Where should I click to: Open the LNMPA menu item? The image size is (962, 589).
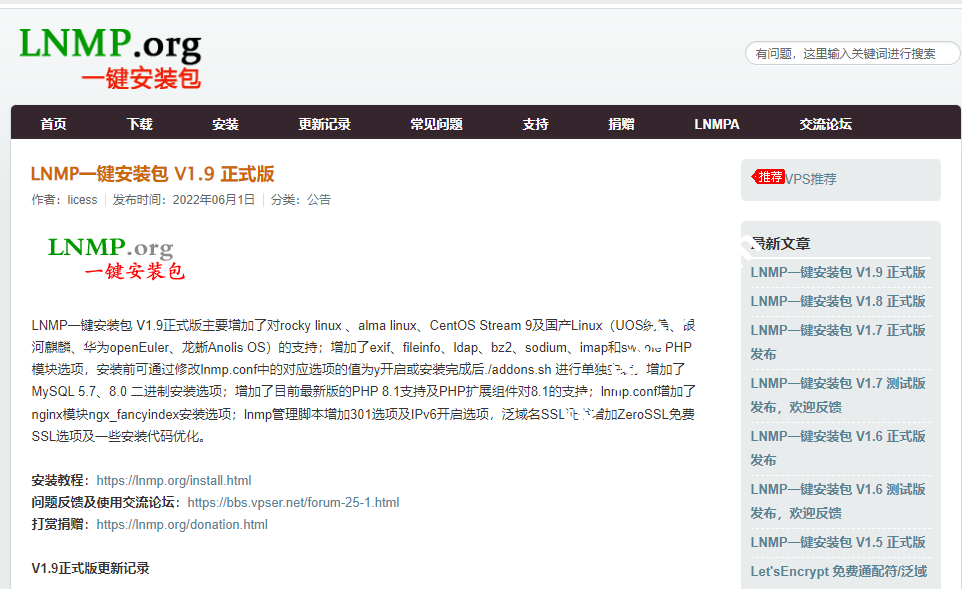tap(716, 123)
